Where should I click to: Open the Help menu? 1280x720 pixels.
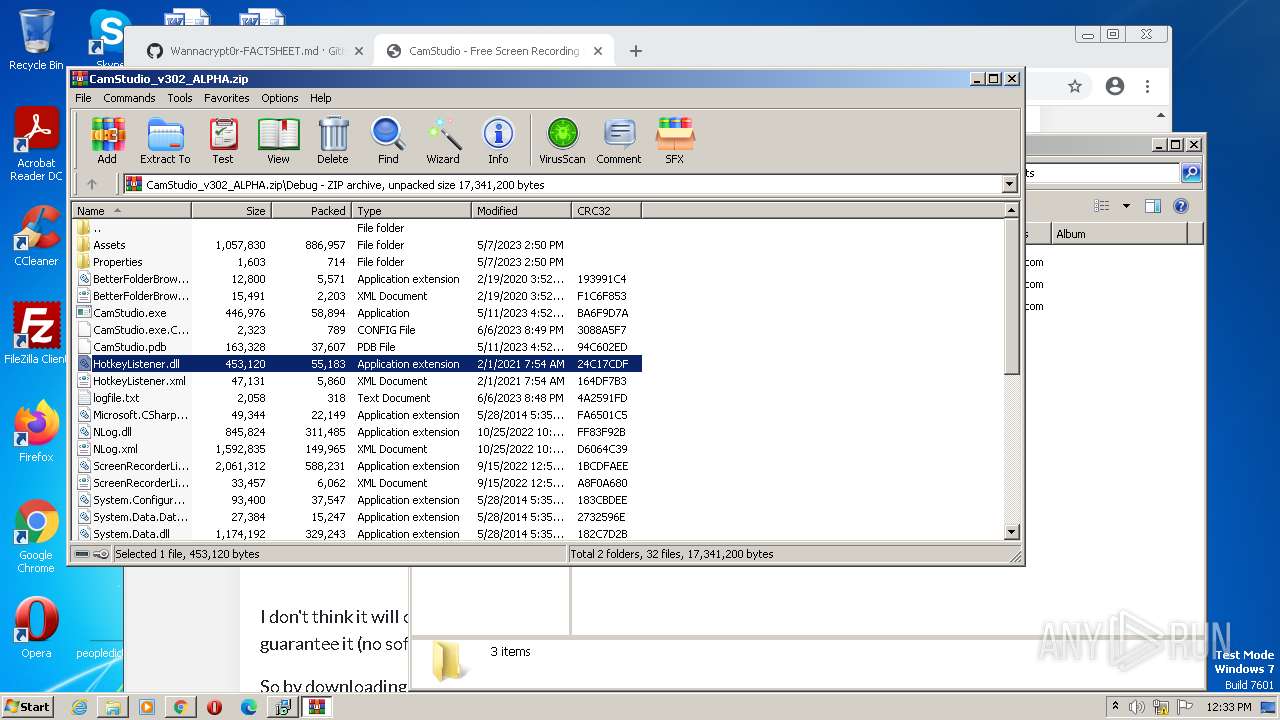320,98
